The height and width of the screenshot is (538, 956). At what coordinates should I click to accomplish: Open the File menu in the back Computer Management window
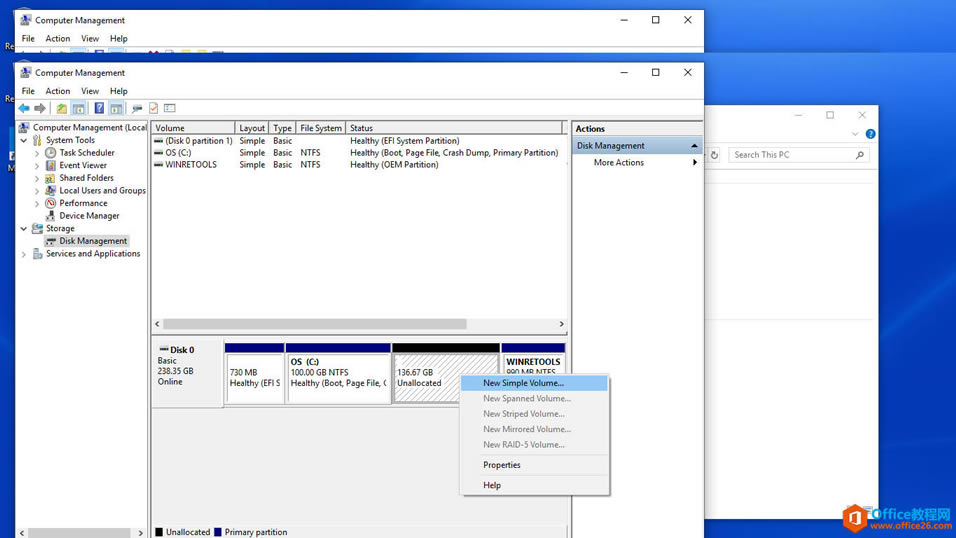(28, 38)
